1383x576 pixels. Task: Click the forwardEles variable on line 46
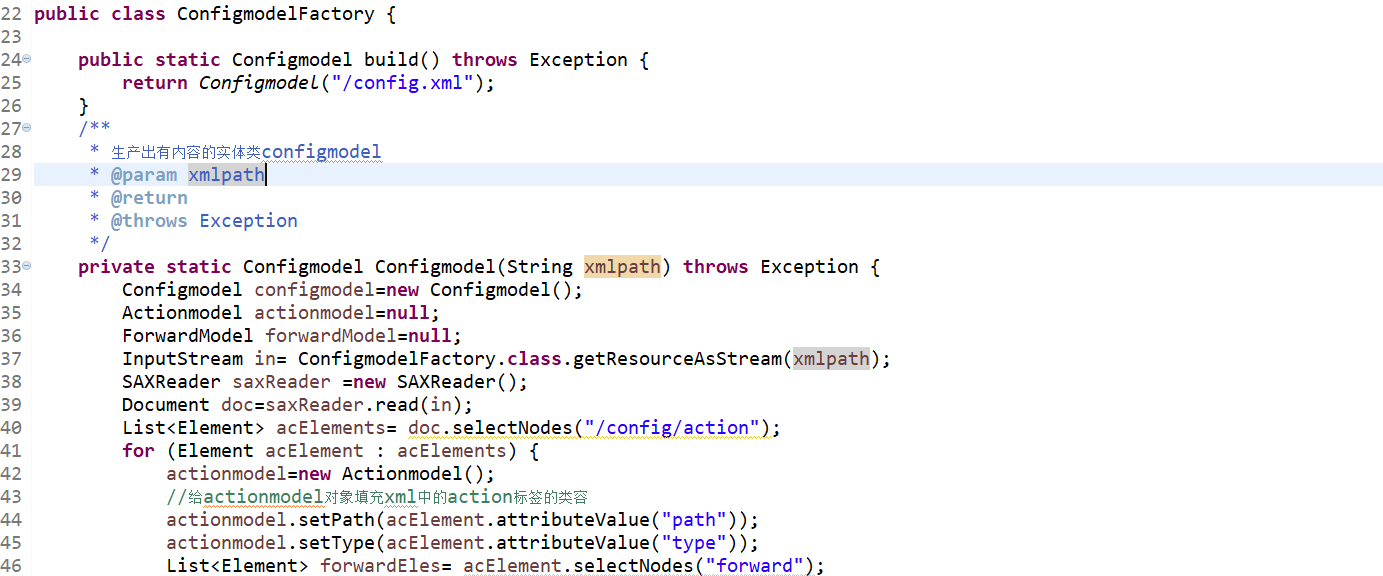tap(380, 566)
